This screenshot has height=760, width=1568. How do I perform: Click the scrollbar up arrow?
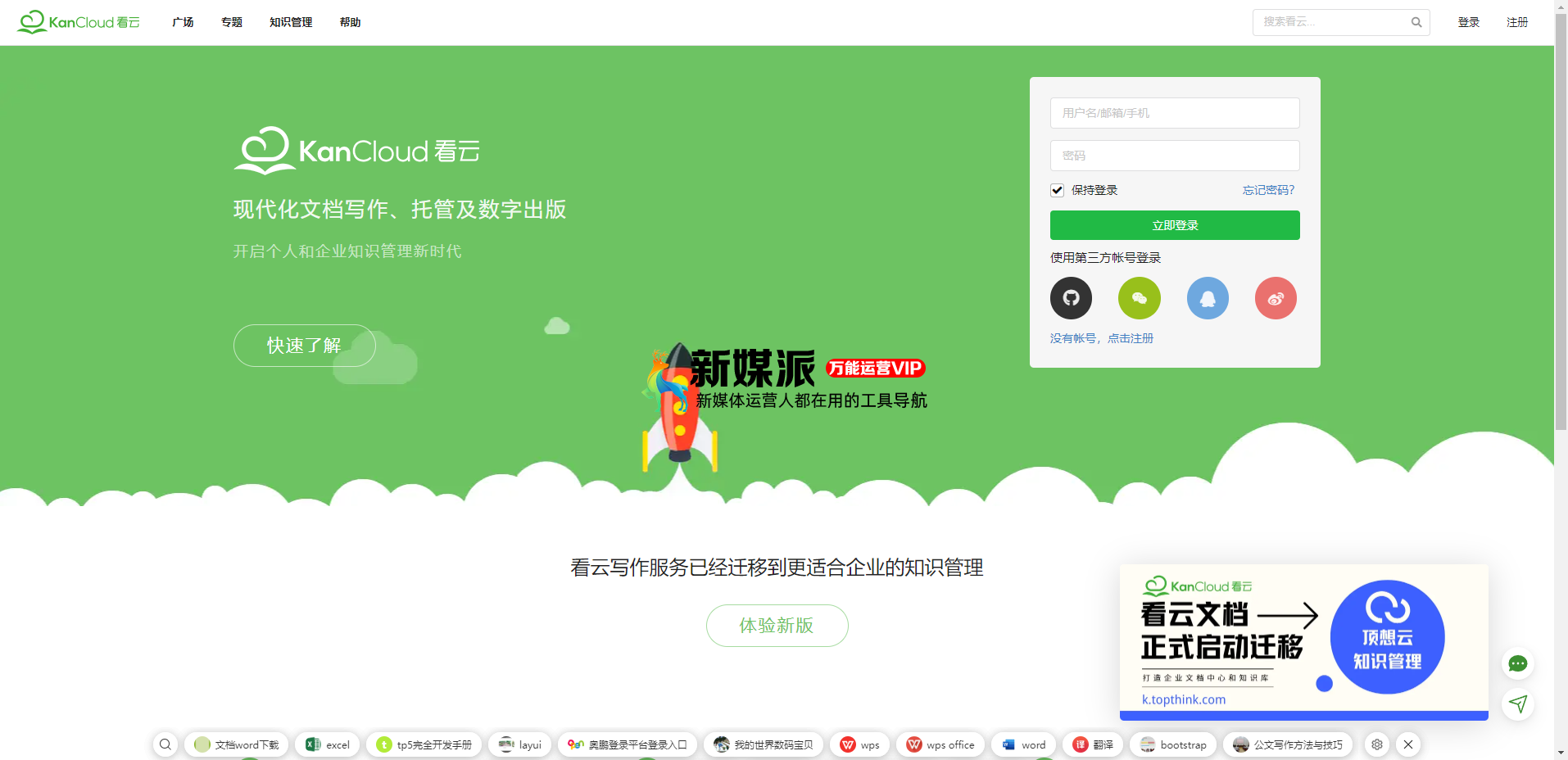pos(1561,6)
